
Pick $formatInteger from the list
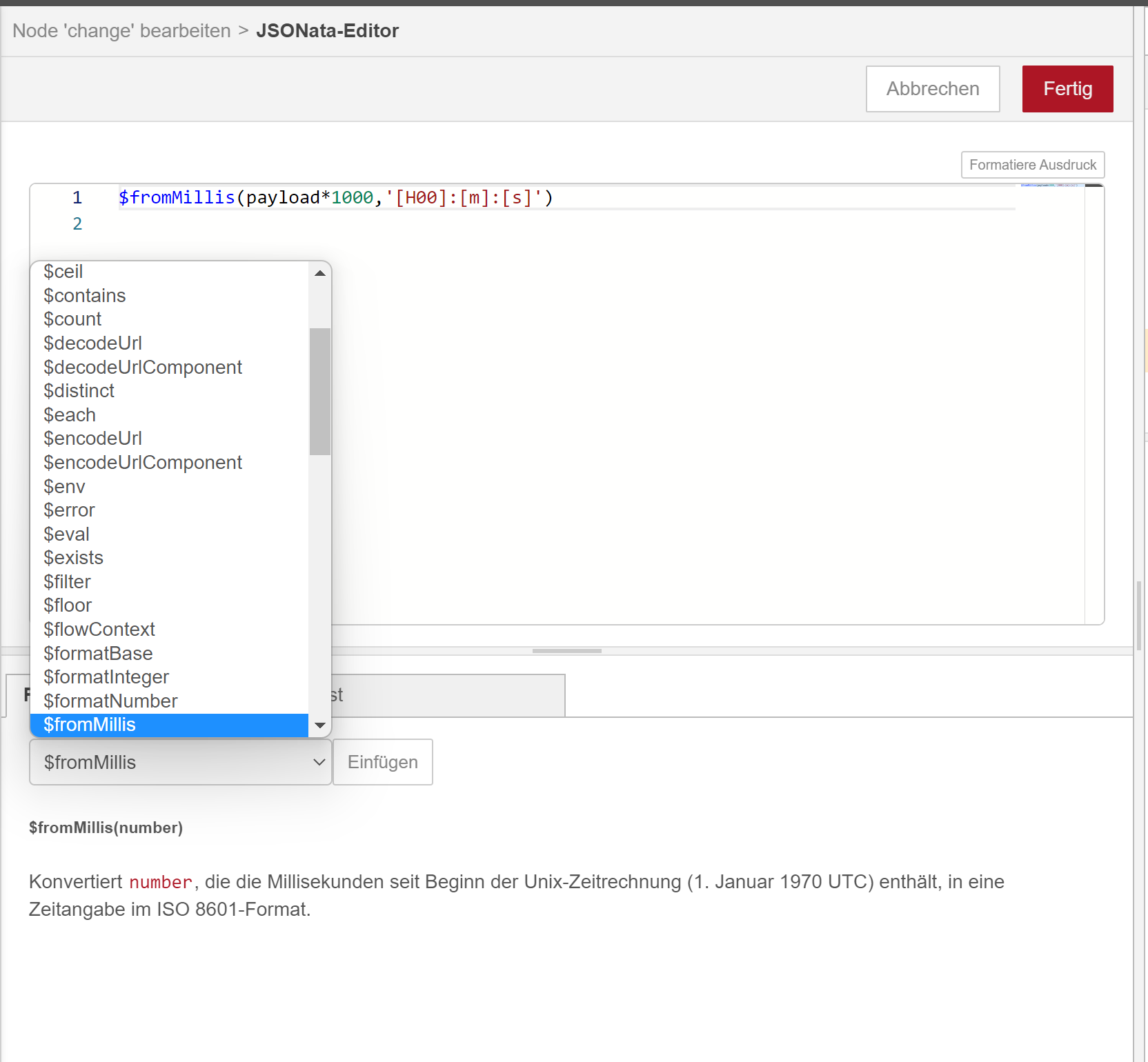click(170, 677)
